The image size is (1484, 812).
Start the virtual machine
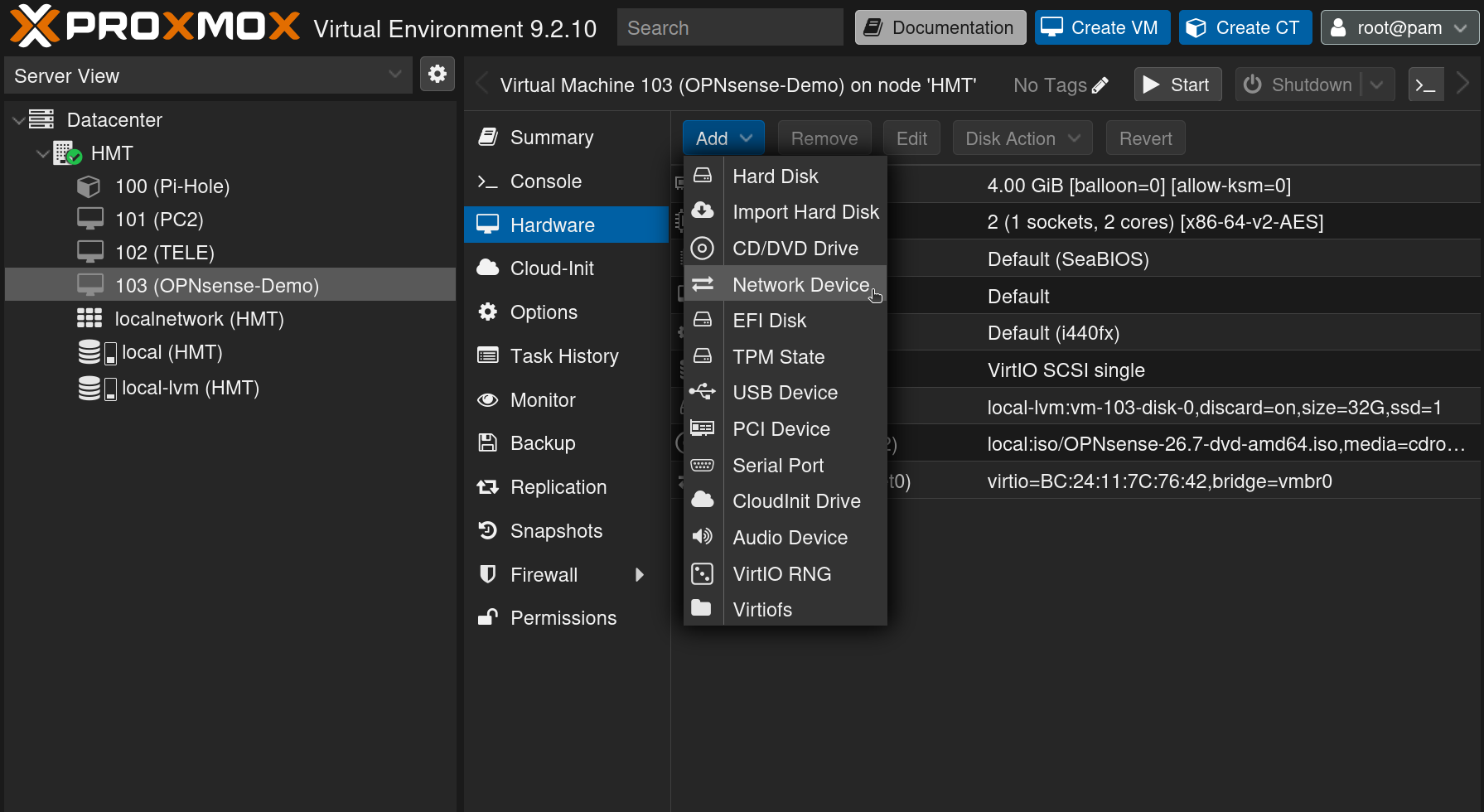pyautogui.click(x=1177, y=85)
